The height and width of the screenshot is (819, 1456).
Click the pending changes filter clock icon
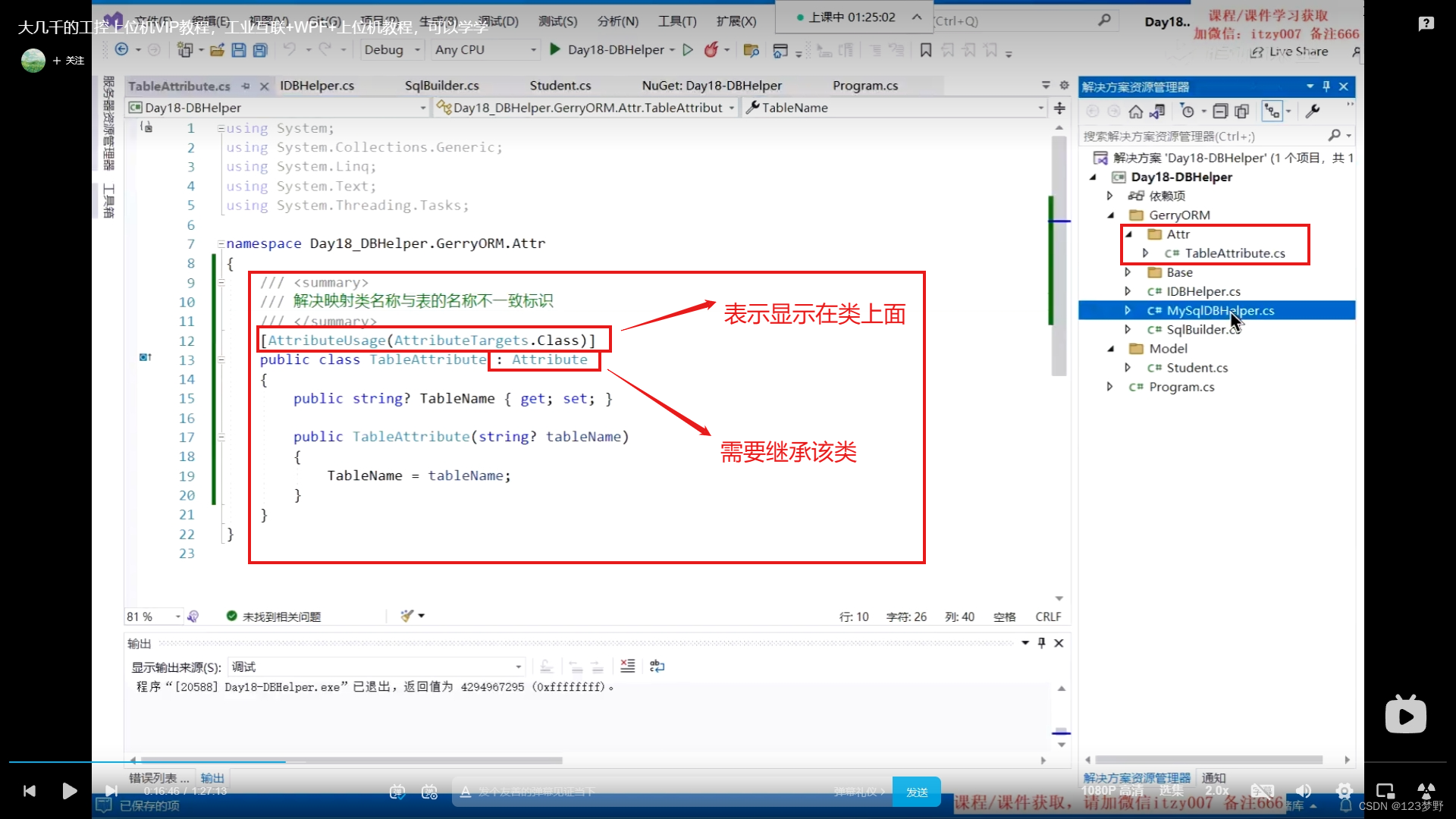pyautogui.click(x=1188, y=111)
